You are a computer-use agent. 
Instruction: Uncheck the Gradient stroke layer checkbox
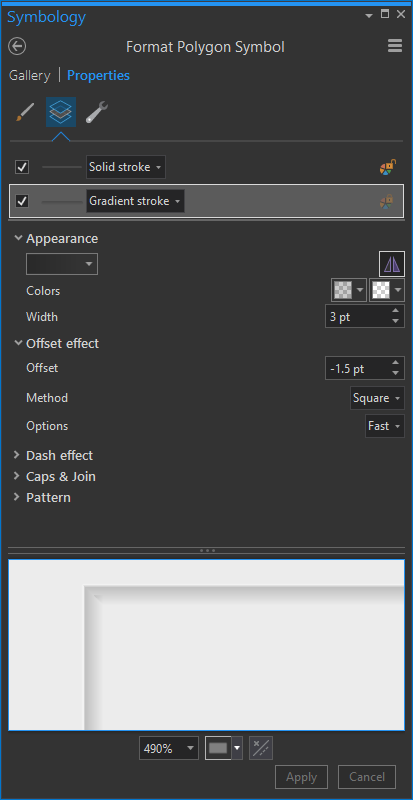point(22,201)
